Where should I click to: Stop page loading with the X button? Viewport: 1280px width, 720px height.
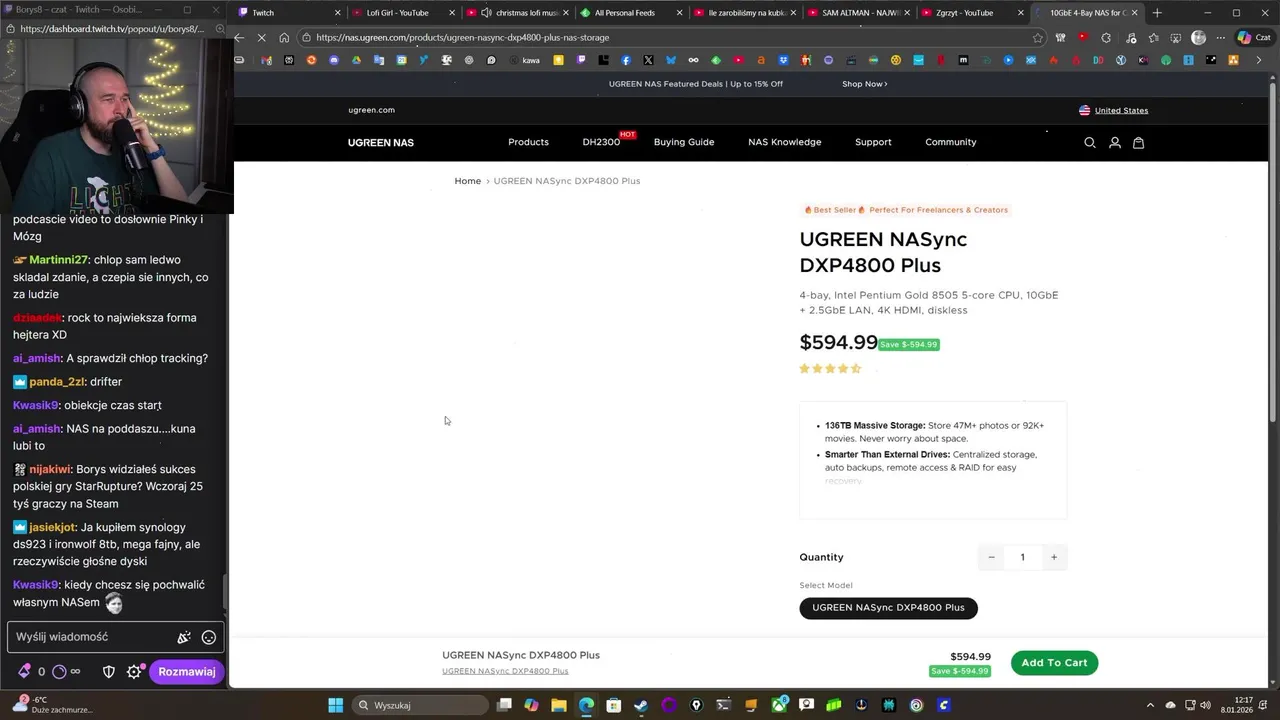(x=261, y=37)
